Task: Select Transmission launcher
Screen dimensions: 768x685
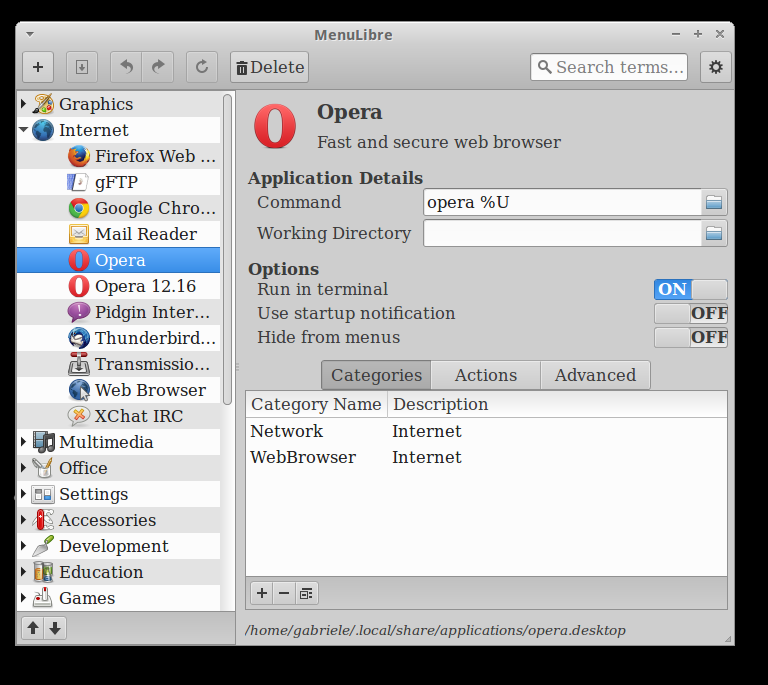Action: [x=119, y=364]
